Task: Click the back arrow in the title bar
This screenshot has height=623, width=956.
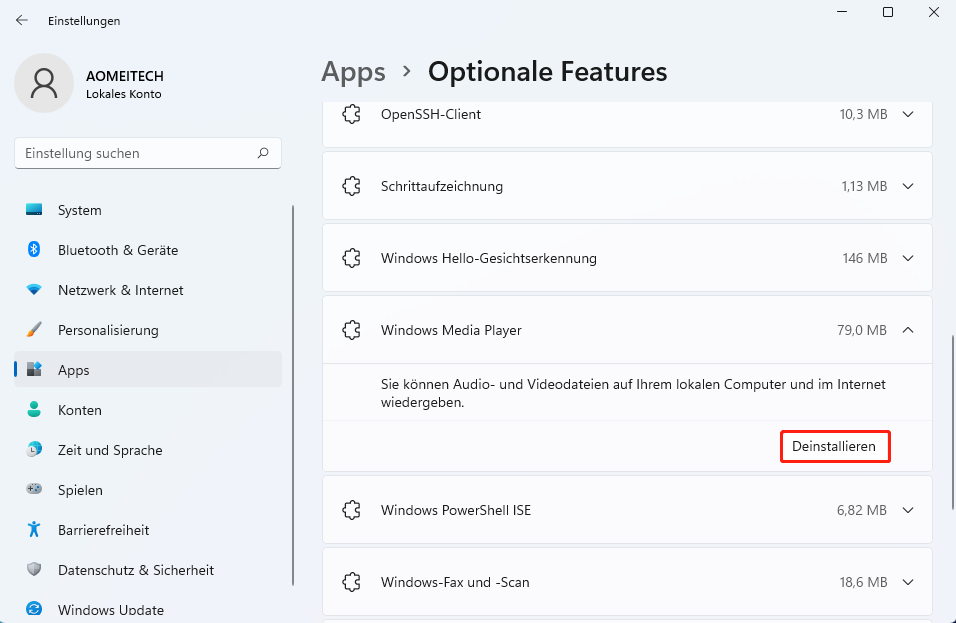Action: [x=22, y=20]
